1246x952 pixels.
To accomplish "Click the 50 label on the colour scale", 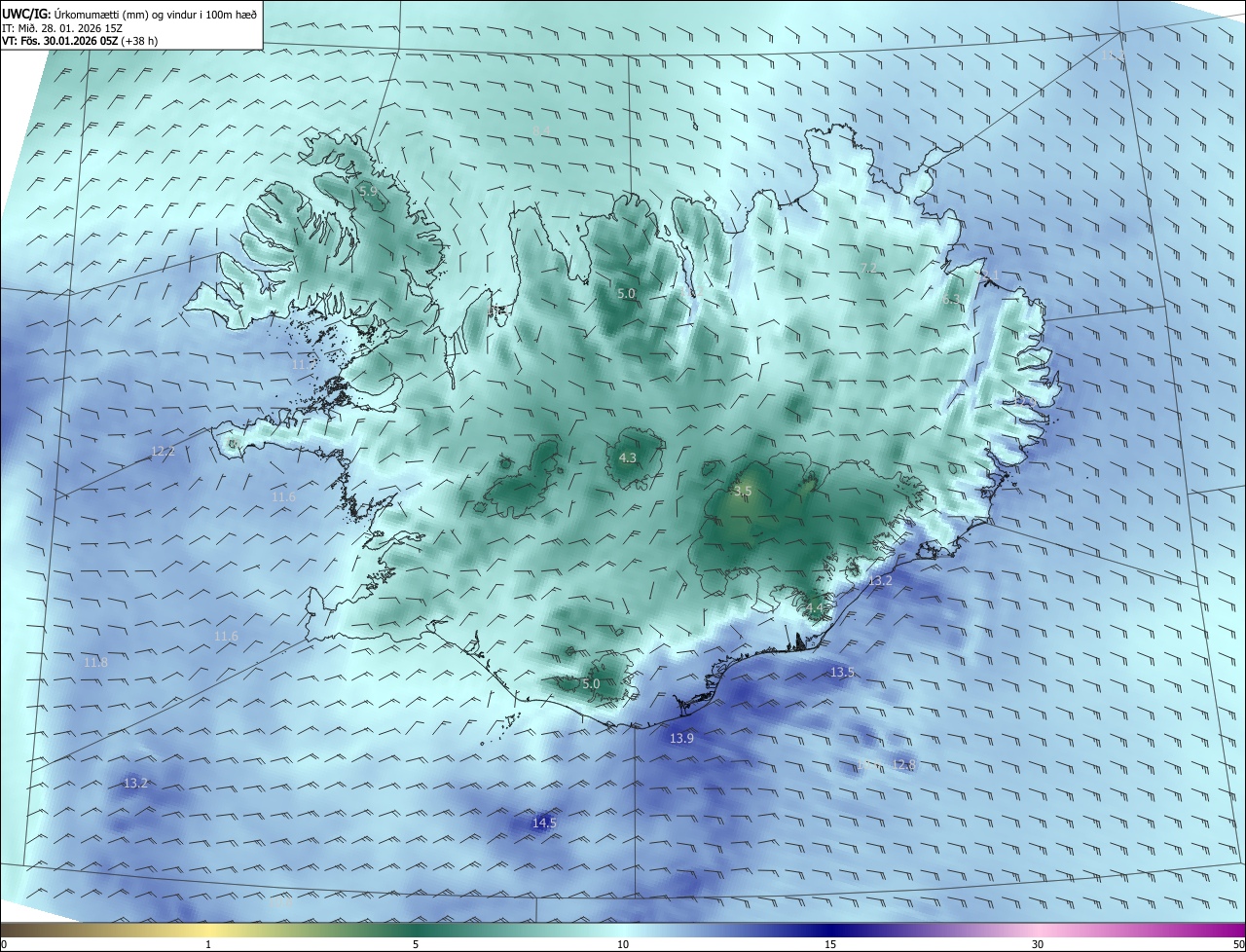I will (x=1237, y=944).
